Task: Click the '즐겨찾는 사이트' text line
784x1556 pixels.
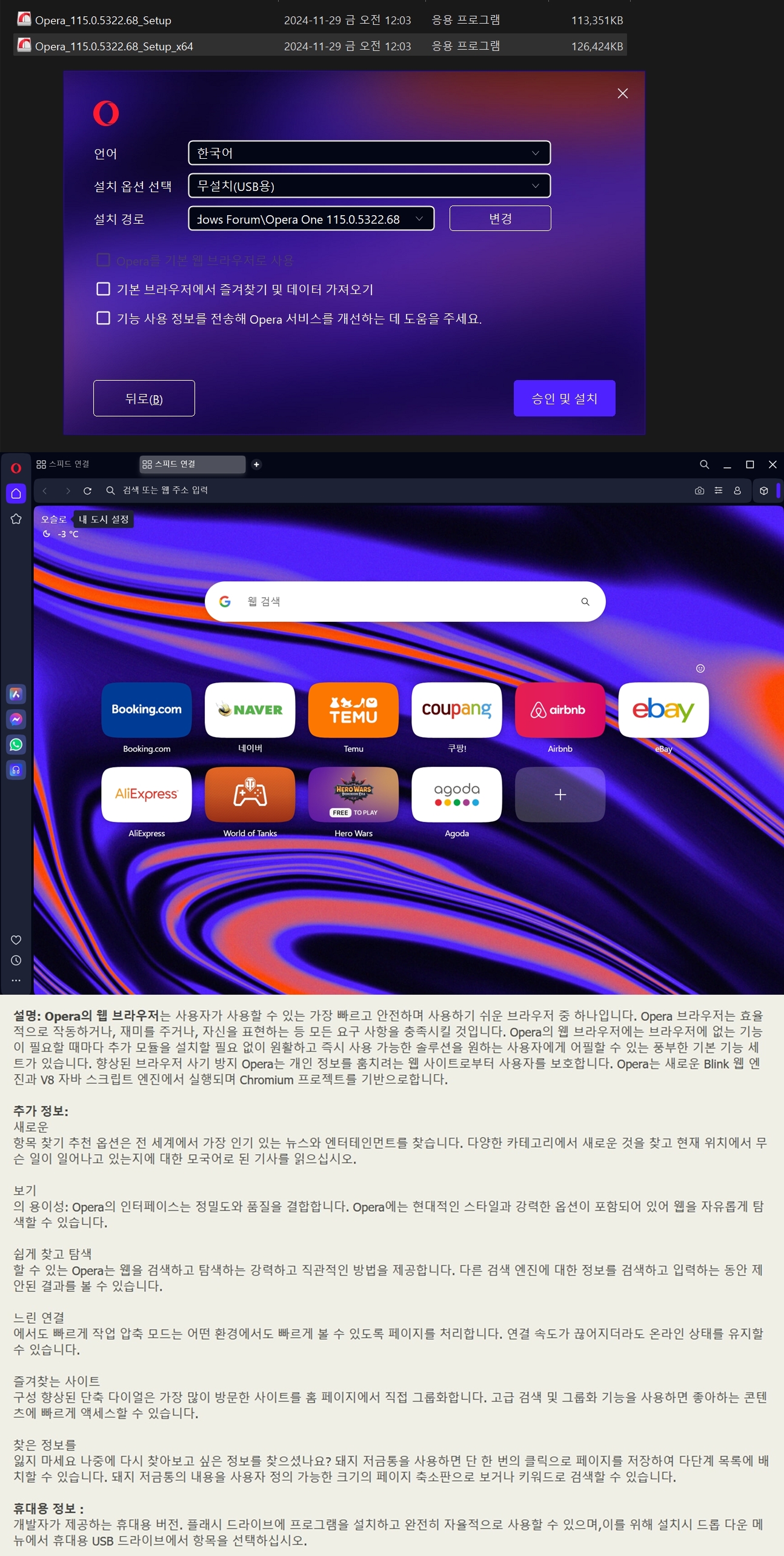Action: [56, 1381]
